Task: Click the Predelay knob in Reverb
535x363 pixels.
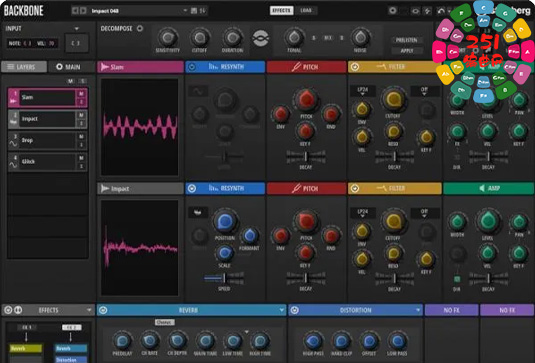Action: coord(122,341)
